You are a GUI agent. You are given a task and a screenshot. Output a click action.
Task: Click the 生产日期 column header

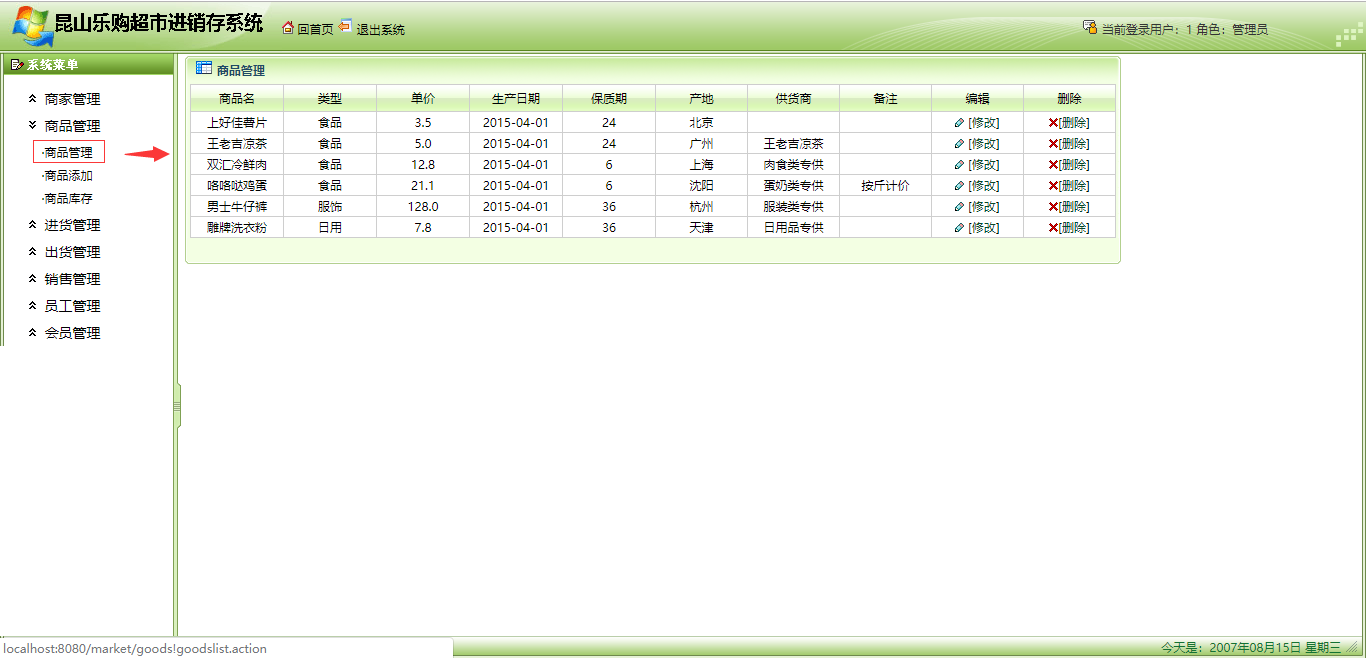(x=516, y=98)
